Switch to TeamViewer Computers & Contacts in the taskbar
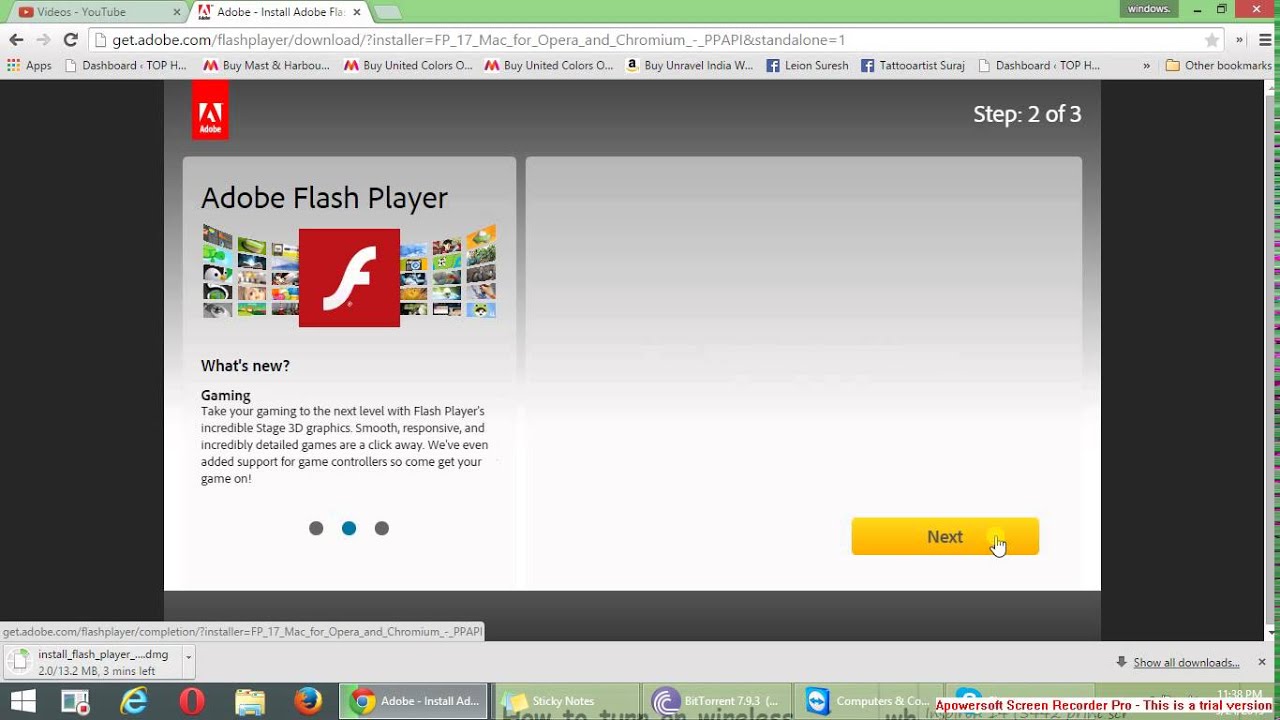Screen dimensions: 1280x720 click(870, 701)
